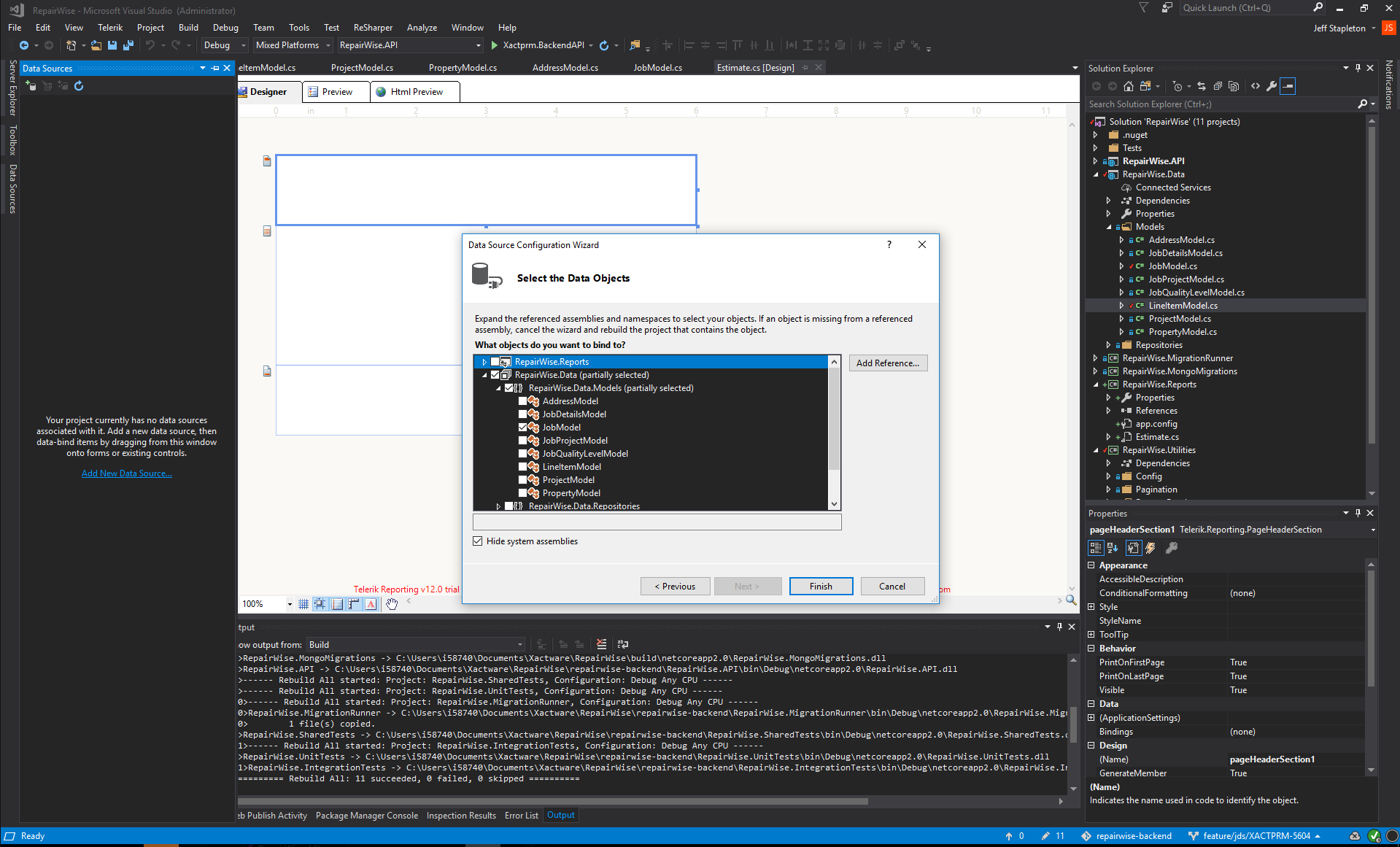Click the View Code icon
The image size is (1400, 847).
click(x=1256, y=86)
